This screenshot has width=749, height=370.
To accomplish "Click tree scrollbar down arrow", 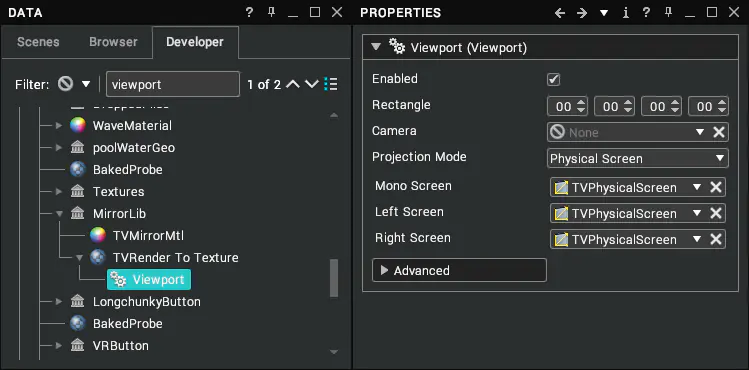I will point(334,352).
